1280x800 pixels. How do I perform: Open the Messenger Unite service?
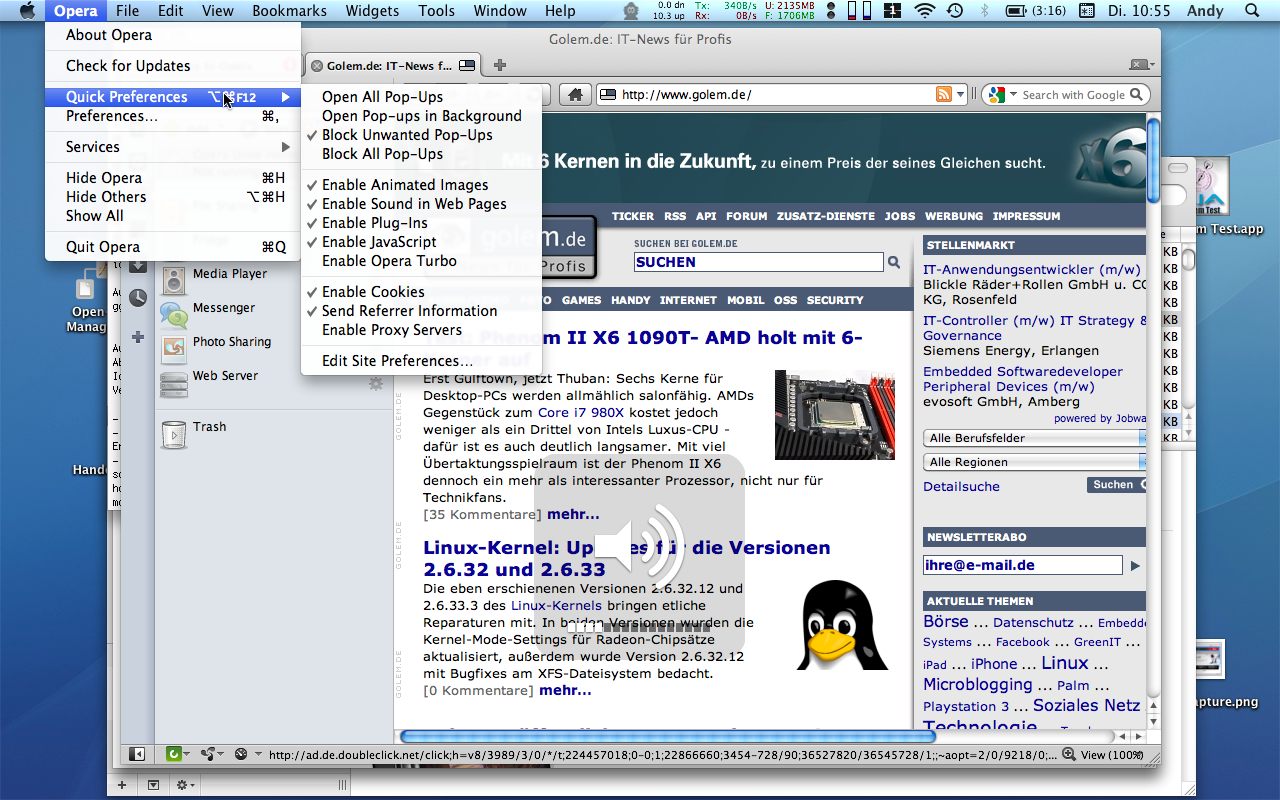click(x=223, y=308)
